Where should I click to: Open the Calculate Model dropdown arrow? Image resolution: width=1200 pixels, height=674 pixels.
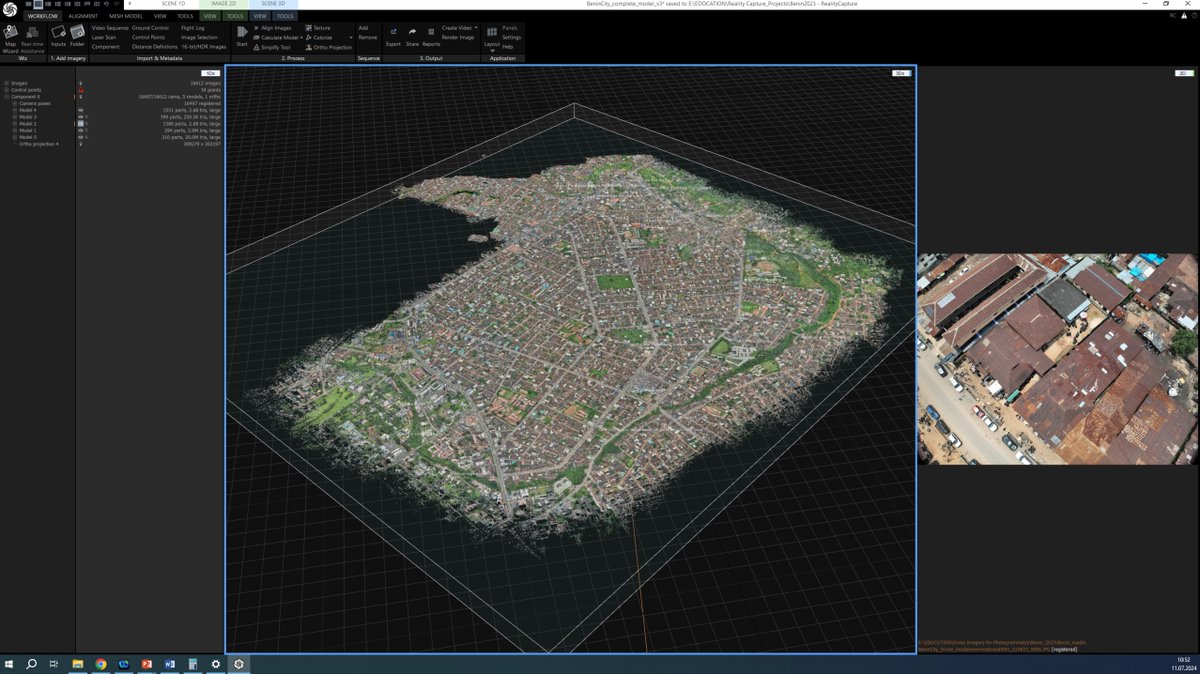301,38
